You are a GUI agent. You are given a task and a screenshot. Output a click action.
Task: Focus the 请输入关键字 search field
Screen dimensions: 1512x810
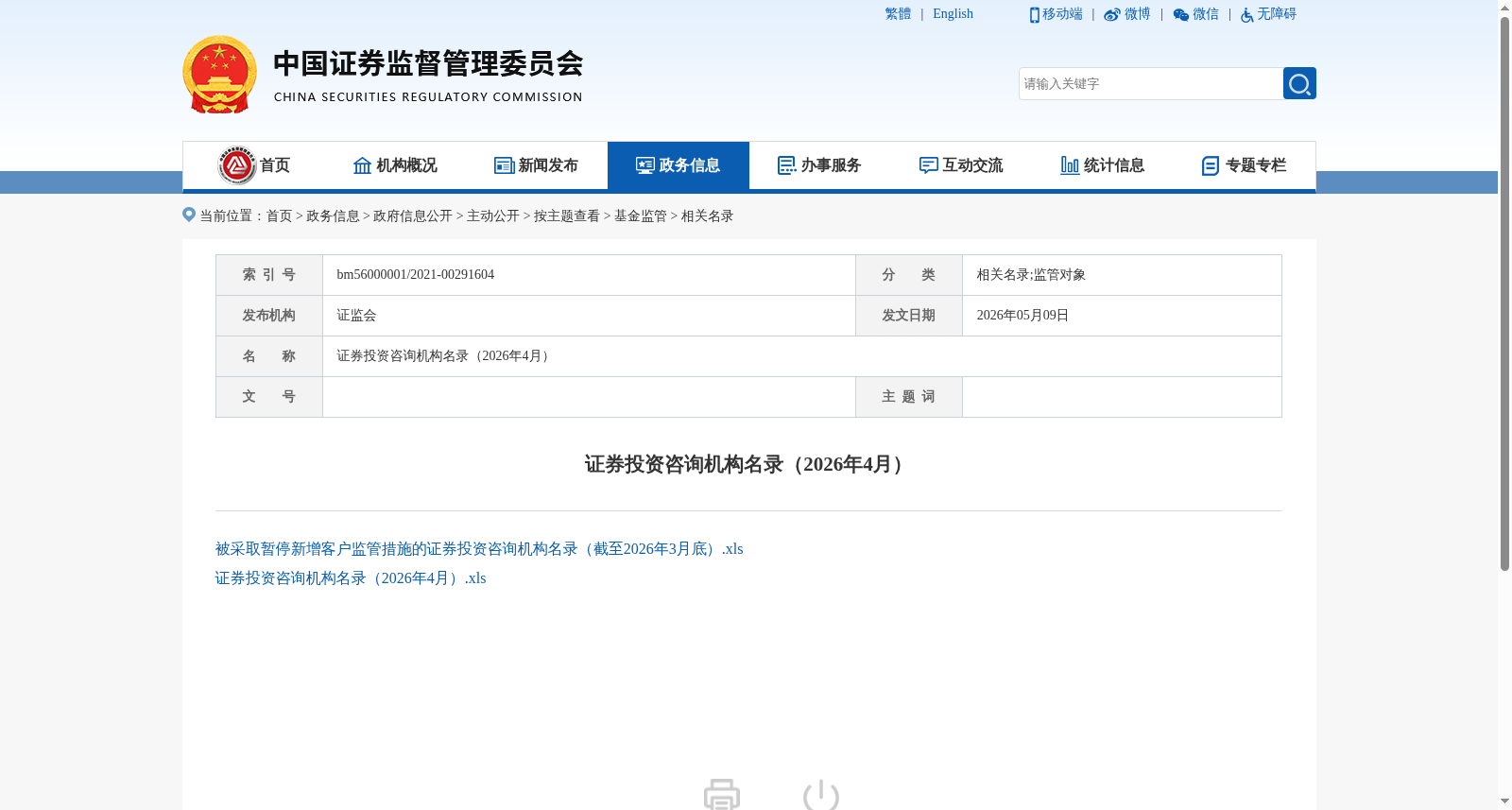1151,83
